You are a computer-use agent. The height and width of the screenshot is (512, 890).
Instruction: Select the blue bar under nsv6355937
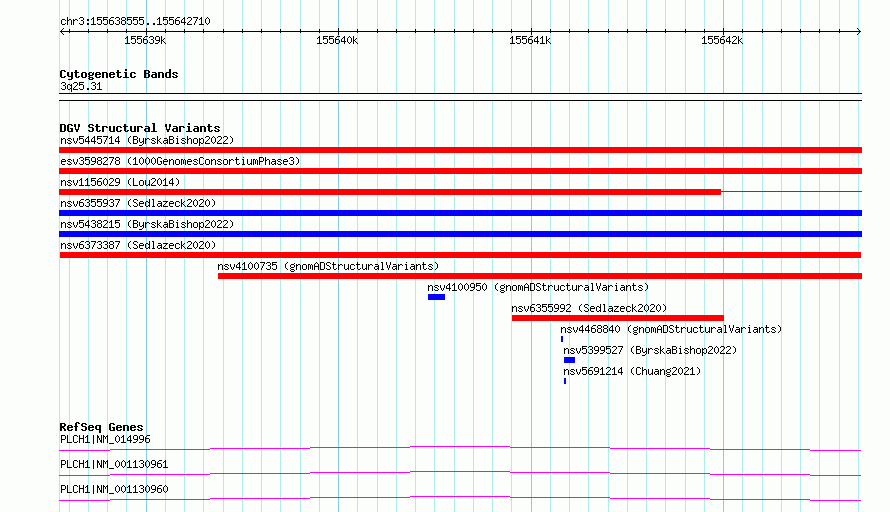pos(460,213)
